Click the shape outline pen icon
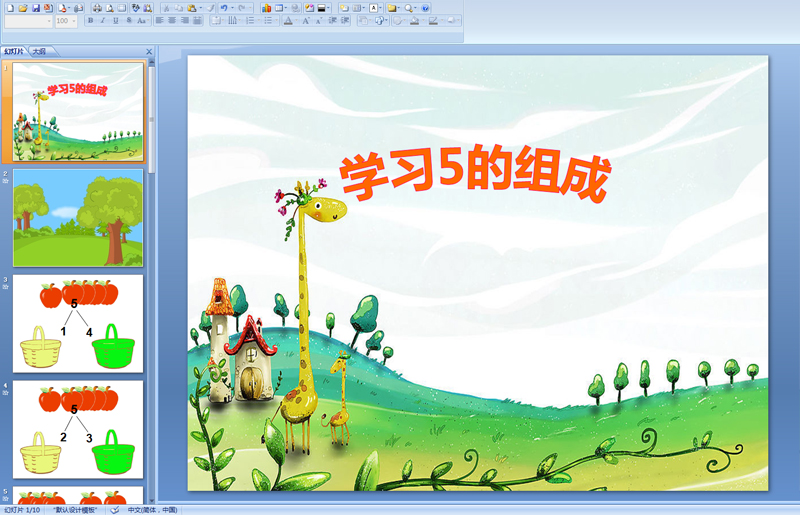 [x=433, y=20]
